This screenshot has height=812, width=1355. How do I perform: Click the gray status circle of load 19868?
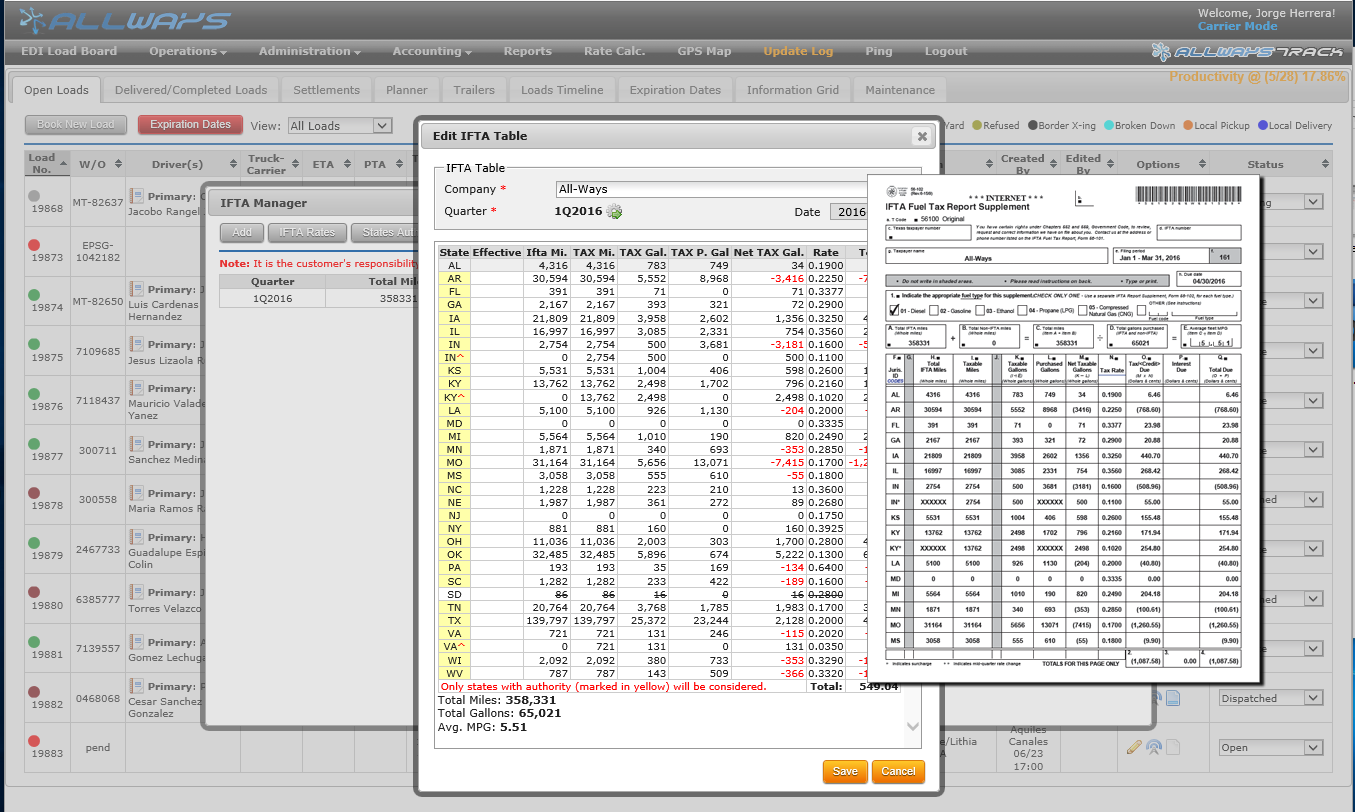[x=34, y=196]
